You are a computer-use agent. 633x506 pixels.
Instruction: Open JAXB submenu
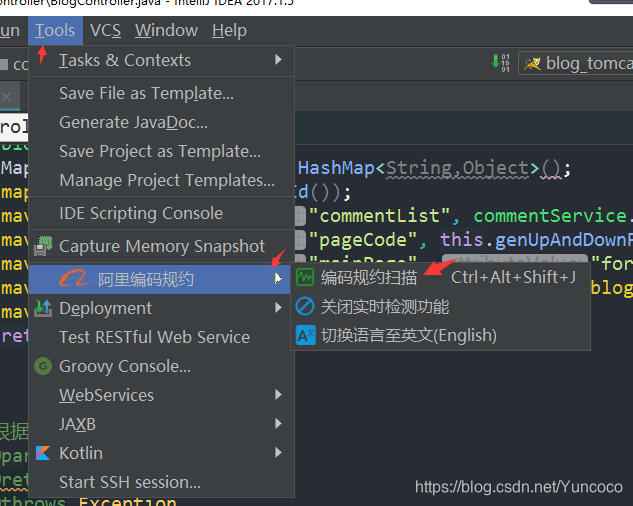[161, 424]
